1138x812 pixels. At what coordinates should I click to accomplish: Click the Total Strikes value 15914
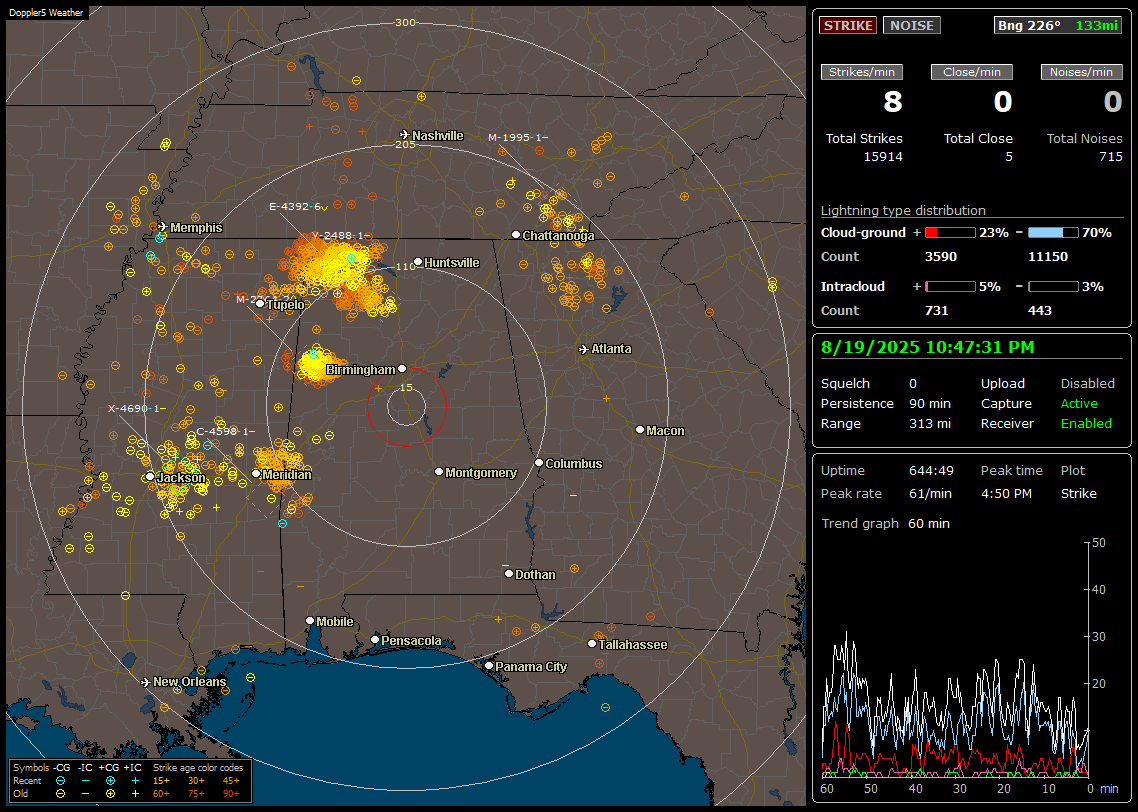click(x=883, y=157)
